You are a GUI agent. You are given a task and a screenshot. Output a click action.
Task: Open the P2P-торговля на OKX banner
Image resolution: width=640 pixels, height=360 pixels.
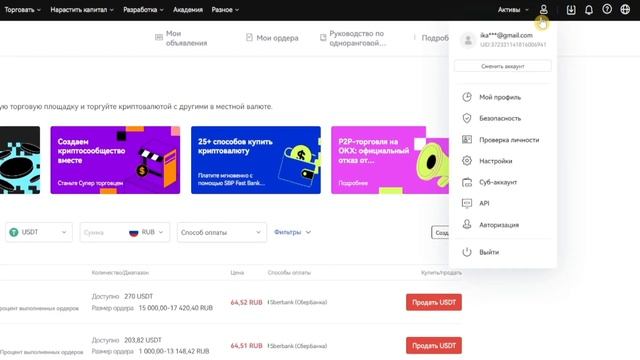pyautogui.click(x=390, y=160)
